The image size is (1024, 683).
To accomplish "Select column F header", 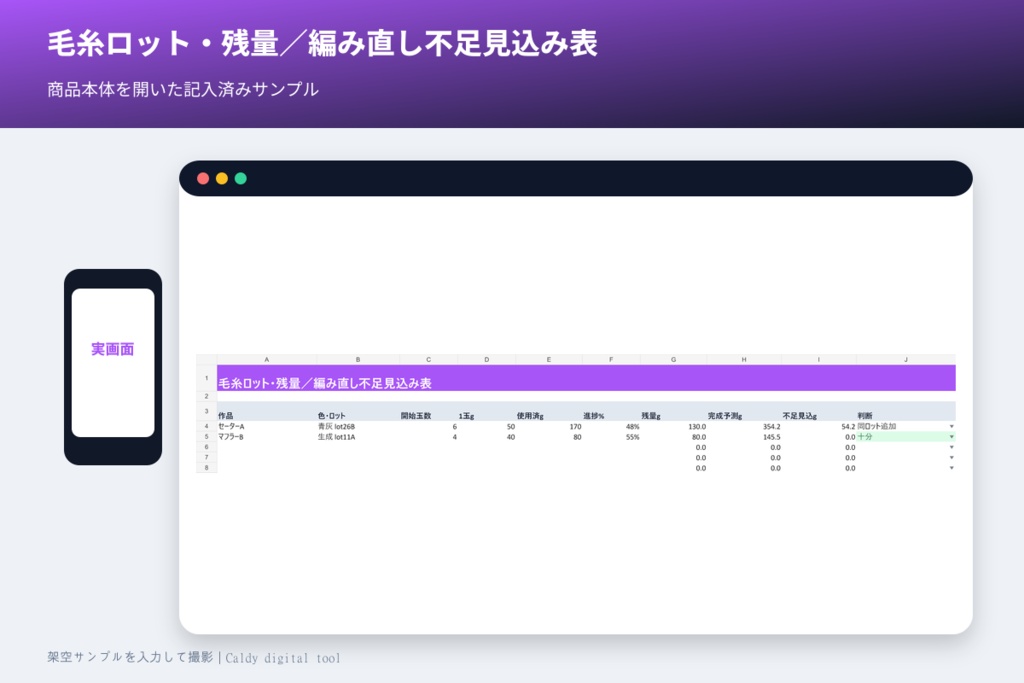I will 611,360.
